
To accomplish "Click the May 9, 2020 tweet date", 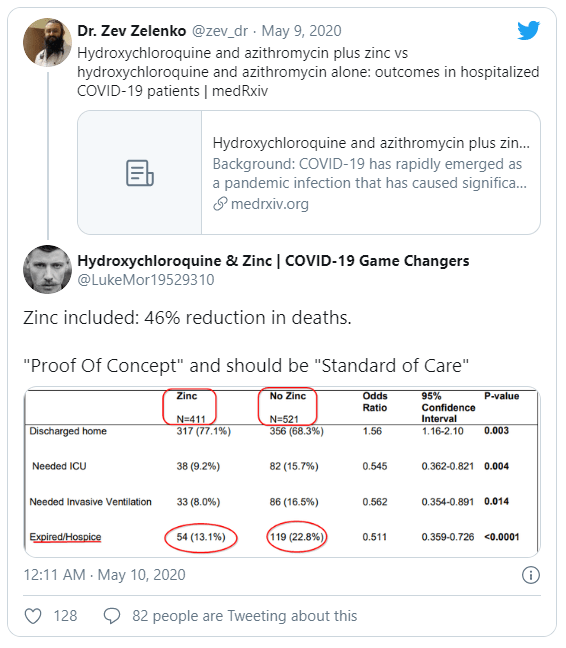I will 302,31.
